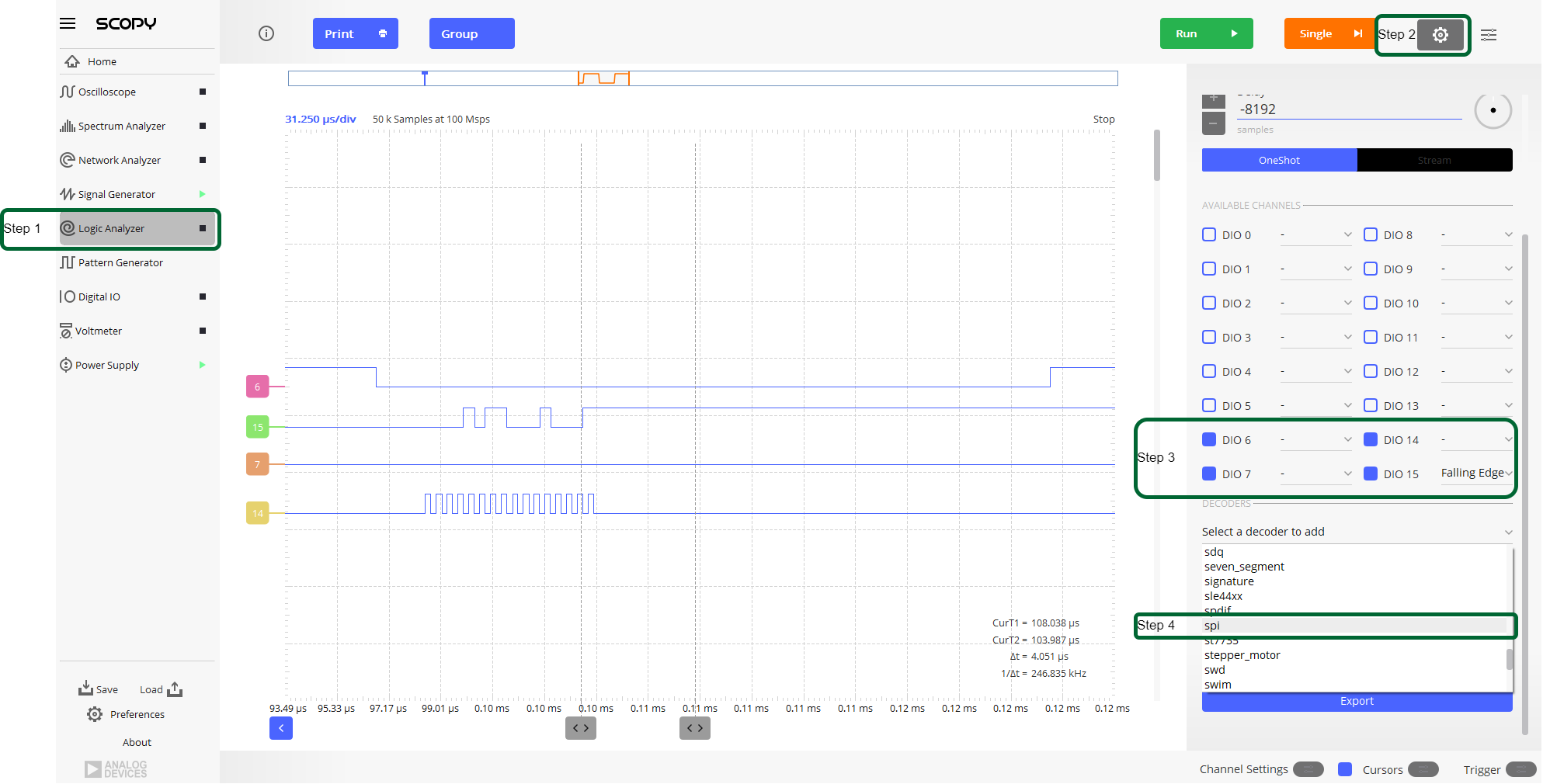This screenshot has height=784, width=1543.
Task: Open the Power Supply panel
Action: tap(107, 365)
